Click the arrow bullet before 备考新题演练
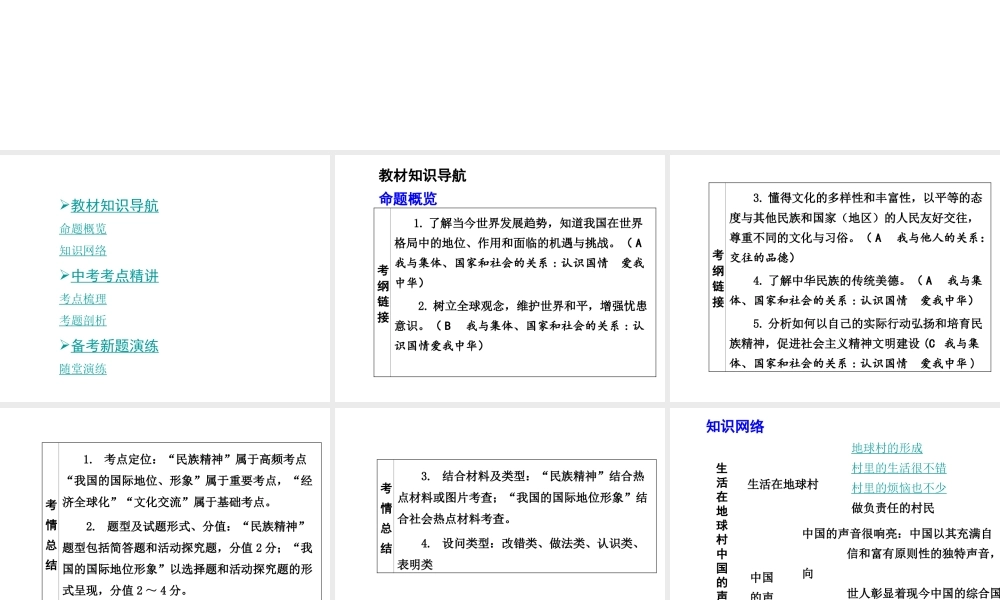1000x600 pixels. pos(64,345)
